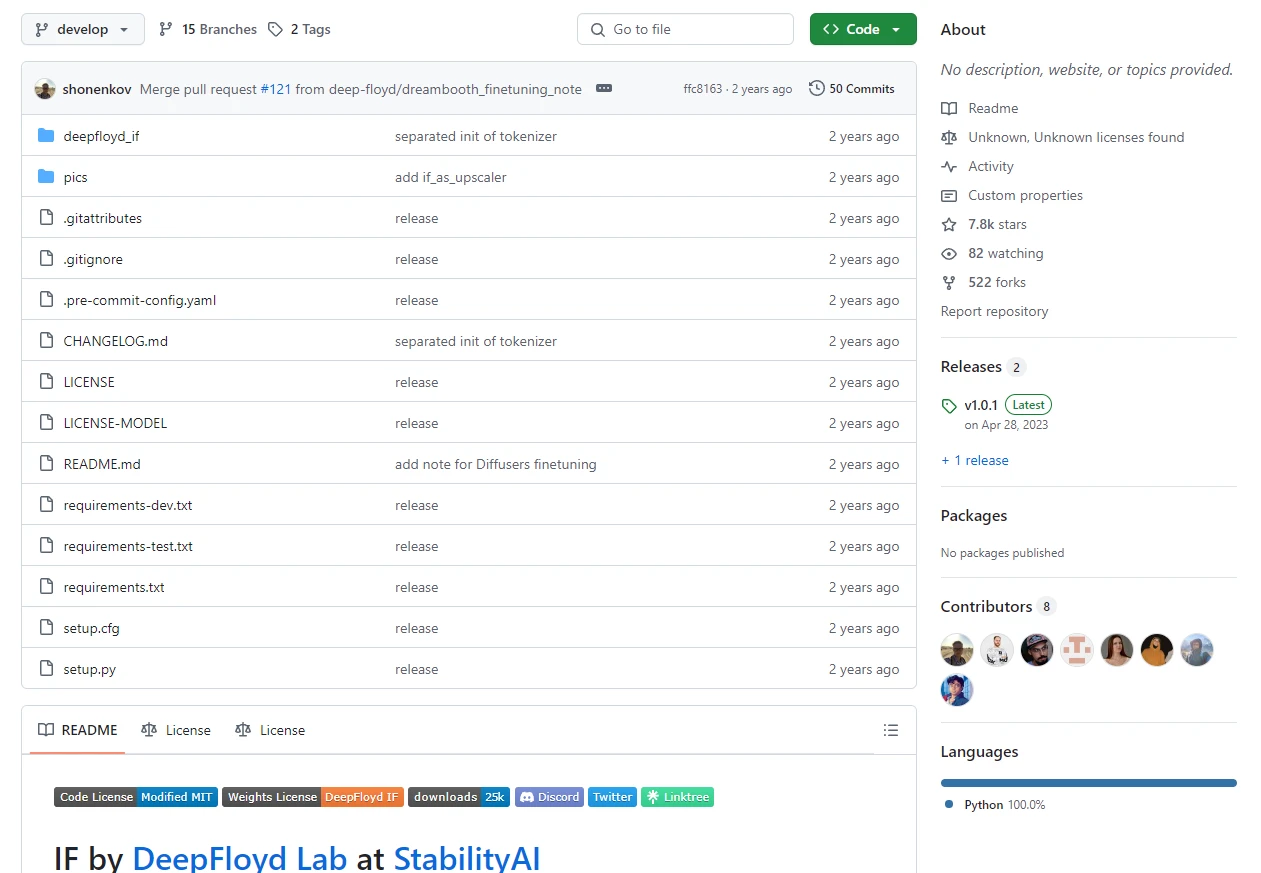Open the setup.py file
This screenshot has height=873, width=1261.
90,669
